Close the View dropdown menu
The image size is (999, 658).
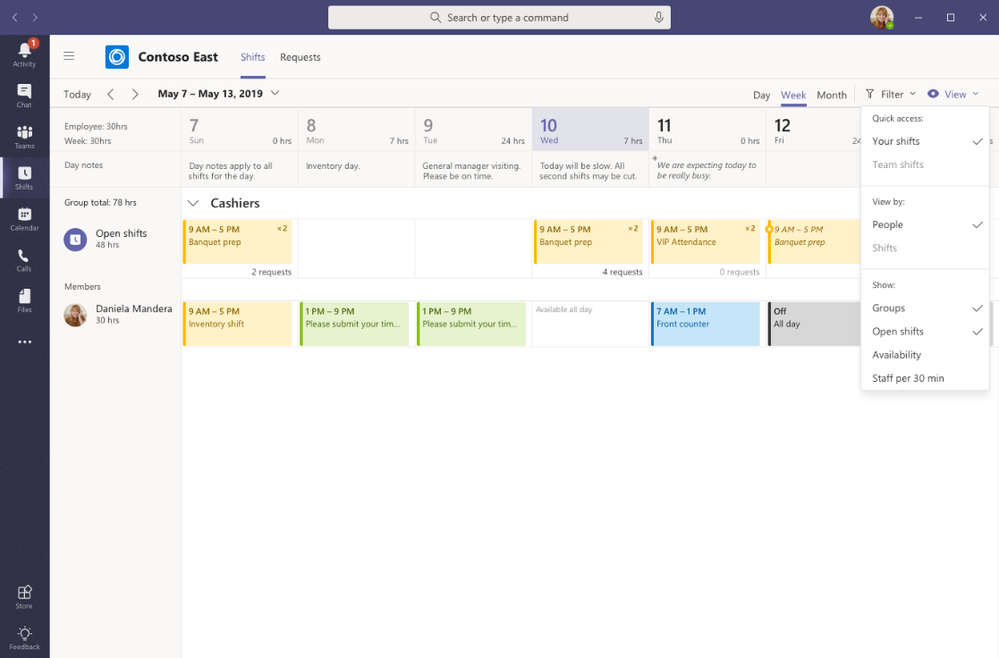953,94
